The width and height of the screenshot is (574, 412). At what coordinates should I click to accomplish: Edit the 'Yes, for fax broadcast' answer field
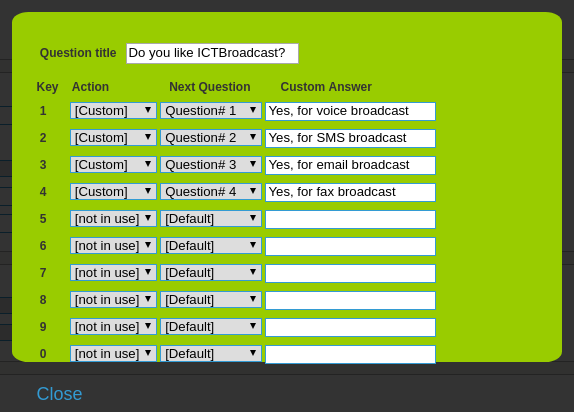(x=350, y=192)
